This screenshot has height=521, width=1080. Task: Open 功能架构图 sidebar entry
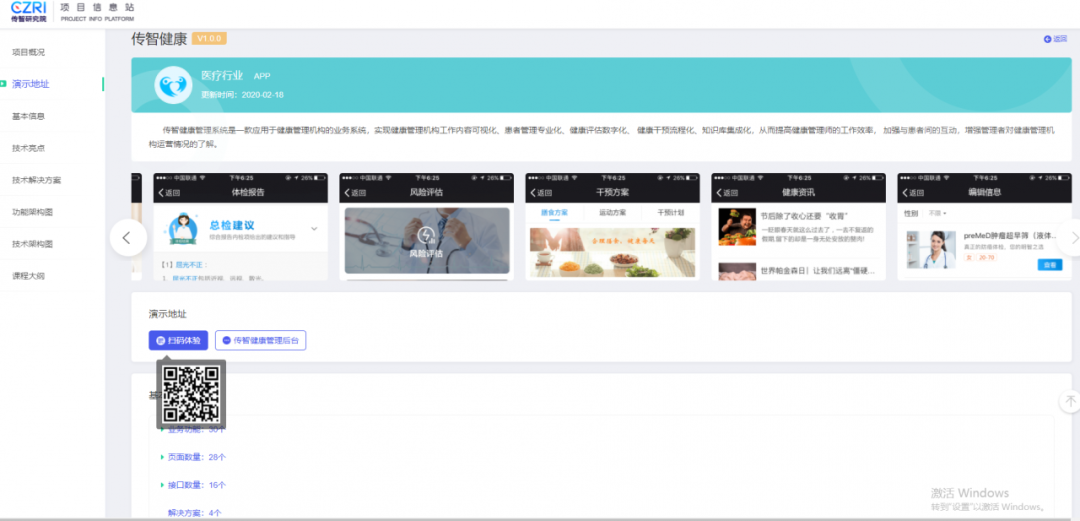32,212
